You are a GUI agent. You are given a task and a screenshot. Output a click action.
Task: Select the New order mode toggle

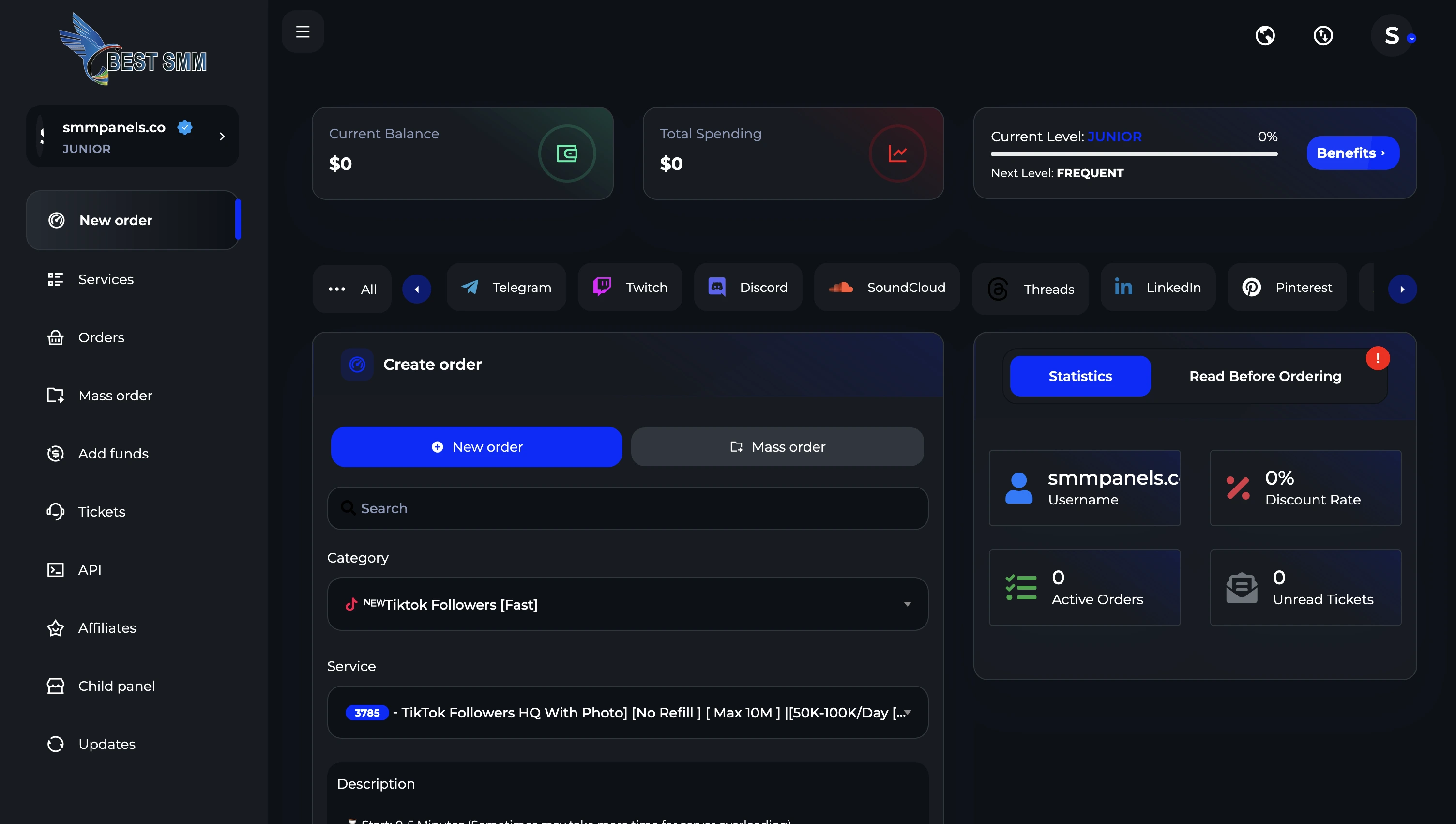click(476, 447)
